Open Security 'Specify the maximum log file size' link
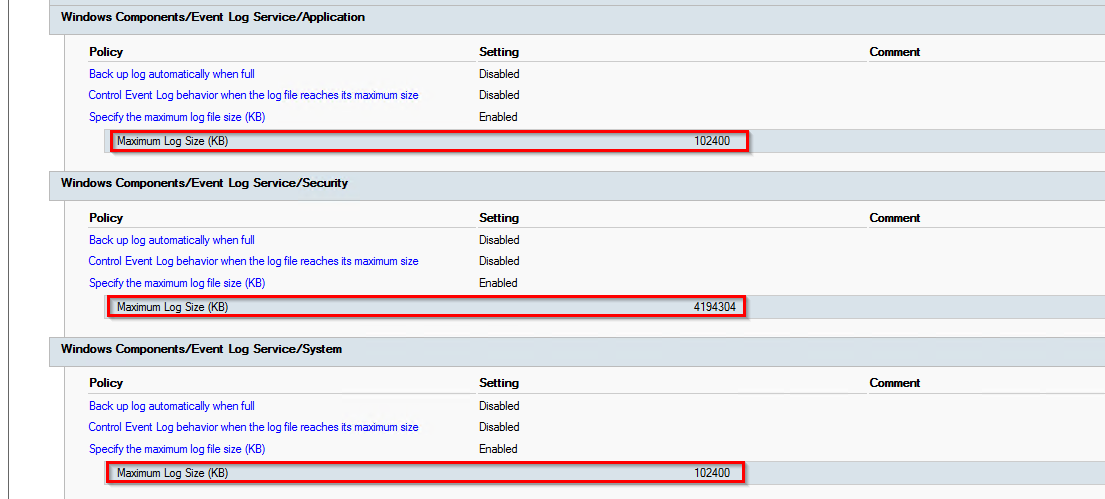1105x499 pixels. 177,283
